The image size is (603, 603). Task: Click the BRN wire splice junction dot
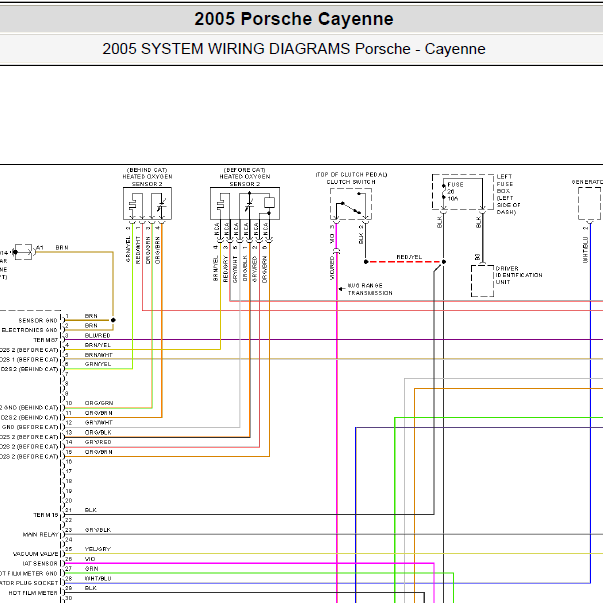click(113, 320)
